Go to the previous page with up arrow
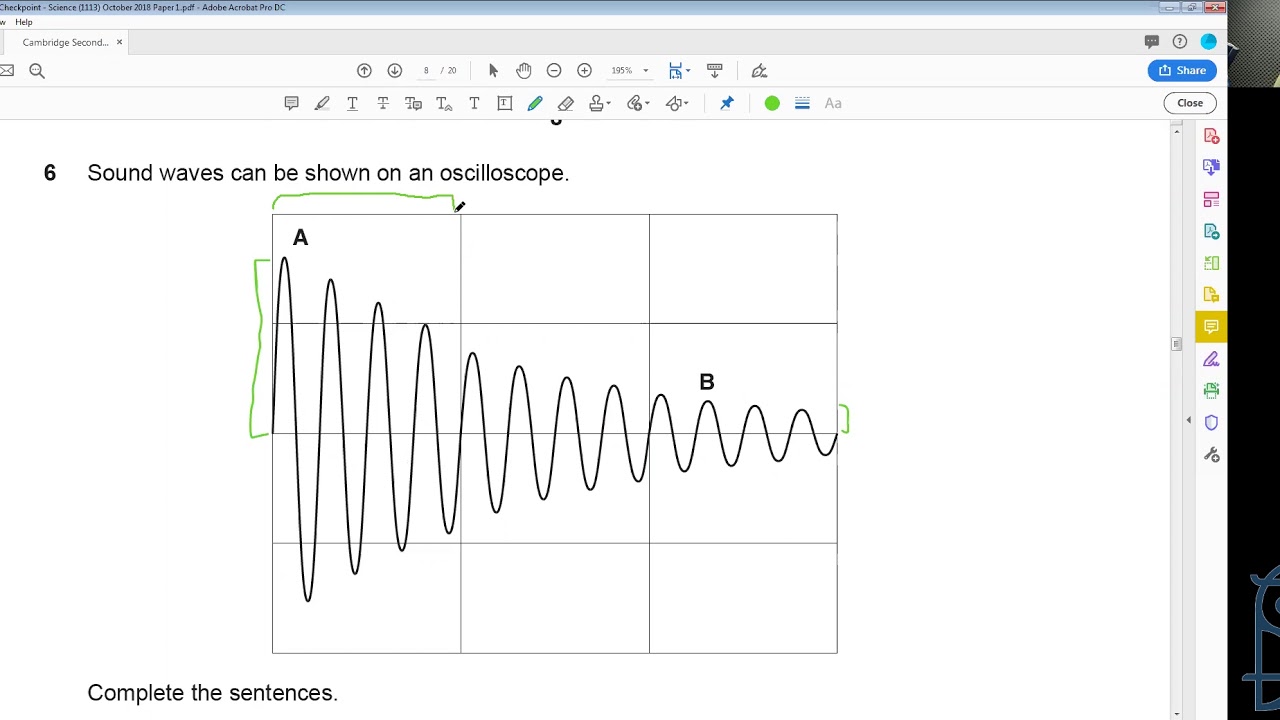Screen dimensions: 1280x720 [x=364, y=70]
